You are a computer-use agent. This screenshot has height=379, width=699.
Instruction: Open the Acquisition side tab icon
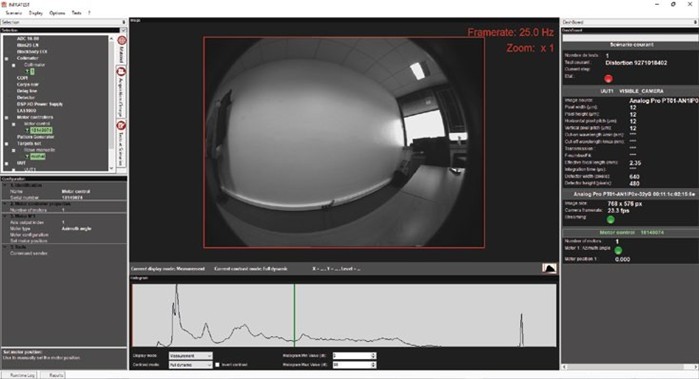tap(121, 71)
